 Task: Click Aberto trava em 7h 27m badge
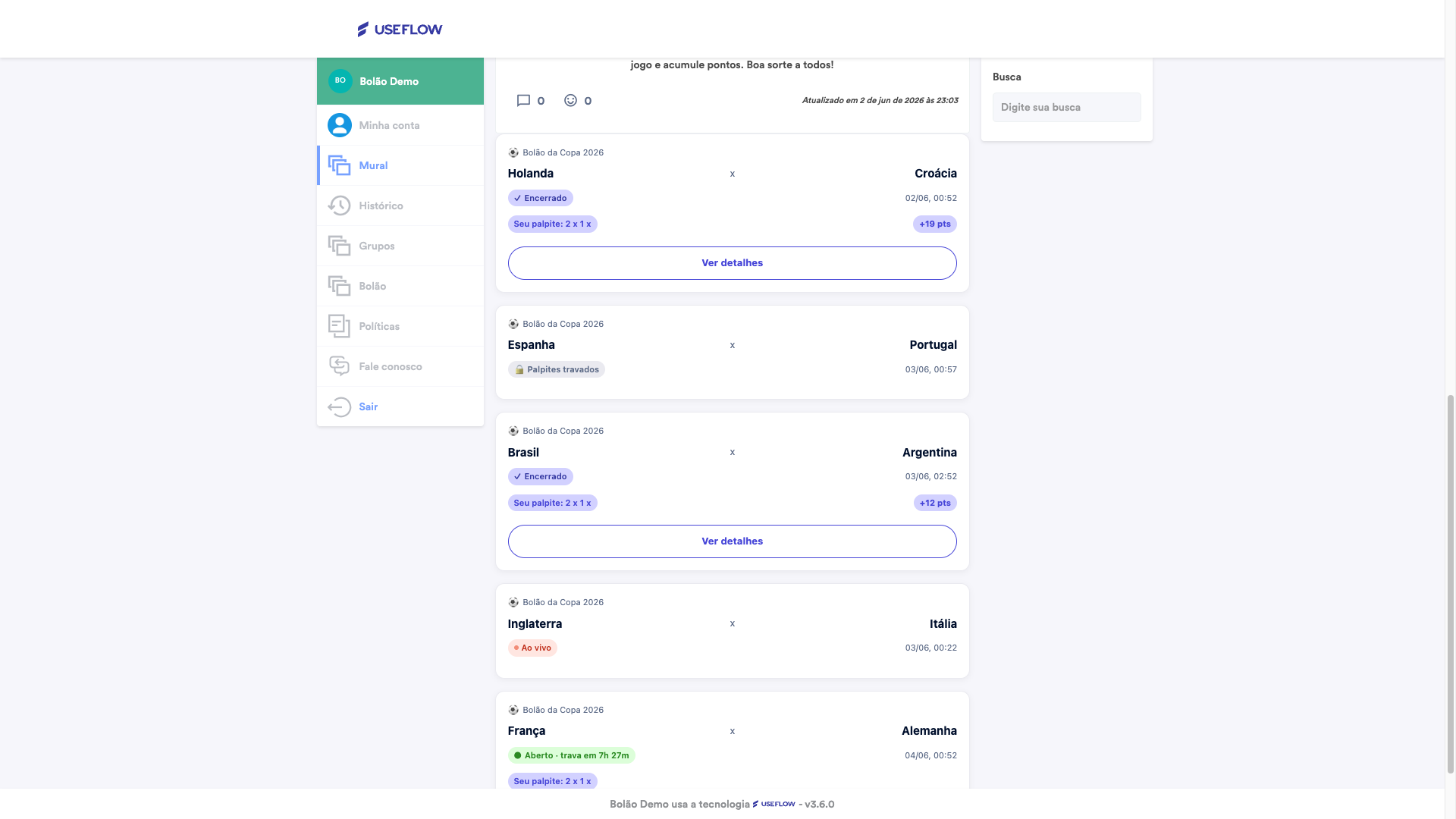click(572, 755)
